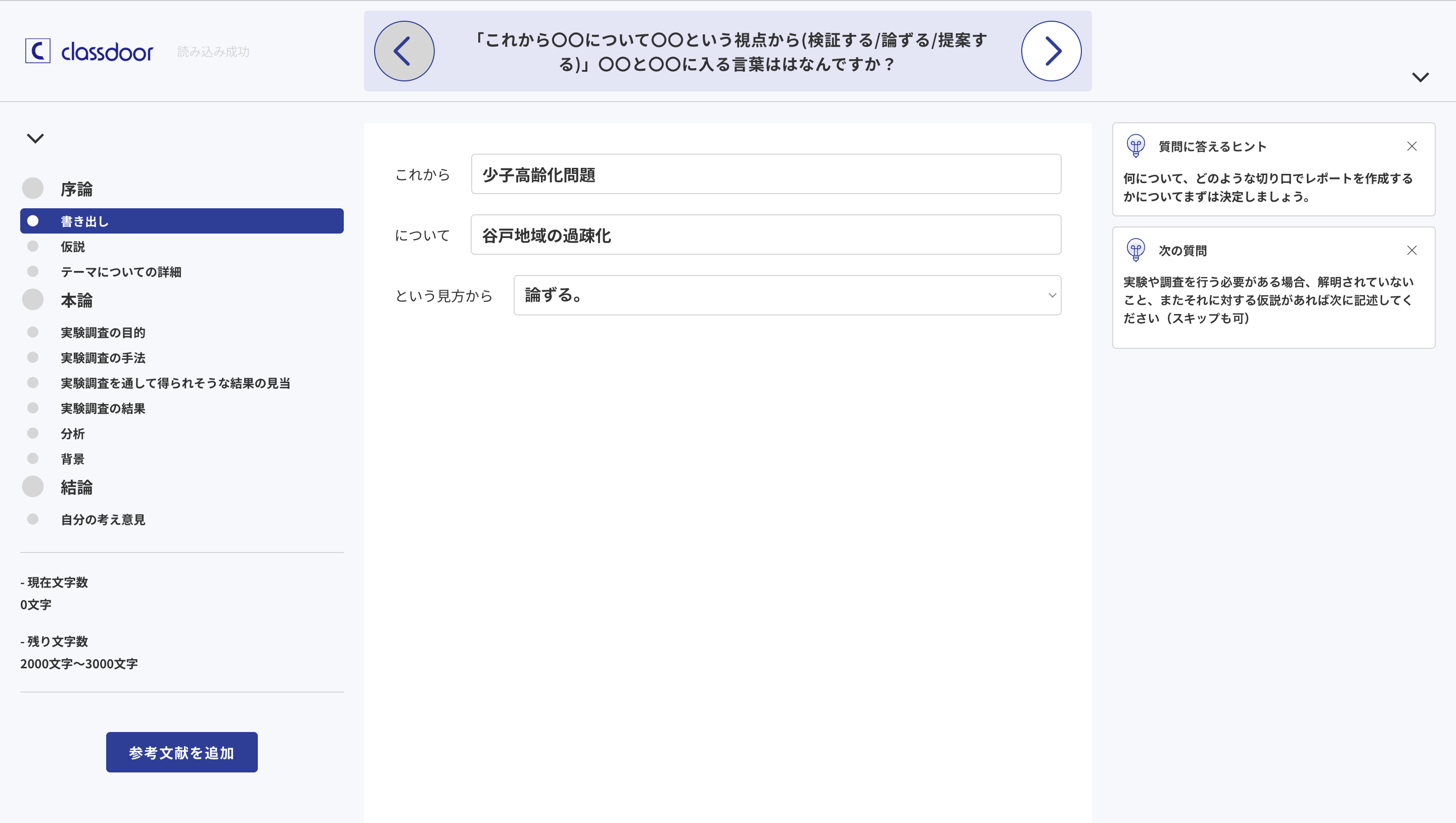Select the 仮説 outline item
This screenshot has width=1456, height=823.
pyautogui.click(x=73, y=247)
